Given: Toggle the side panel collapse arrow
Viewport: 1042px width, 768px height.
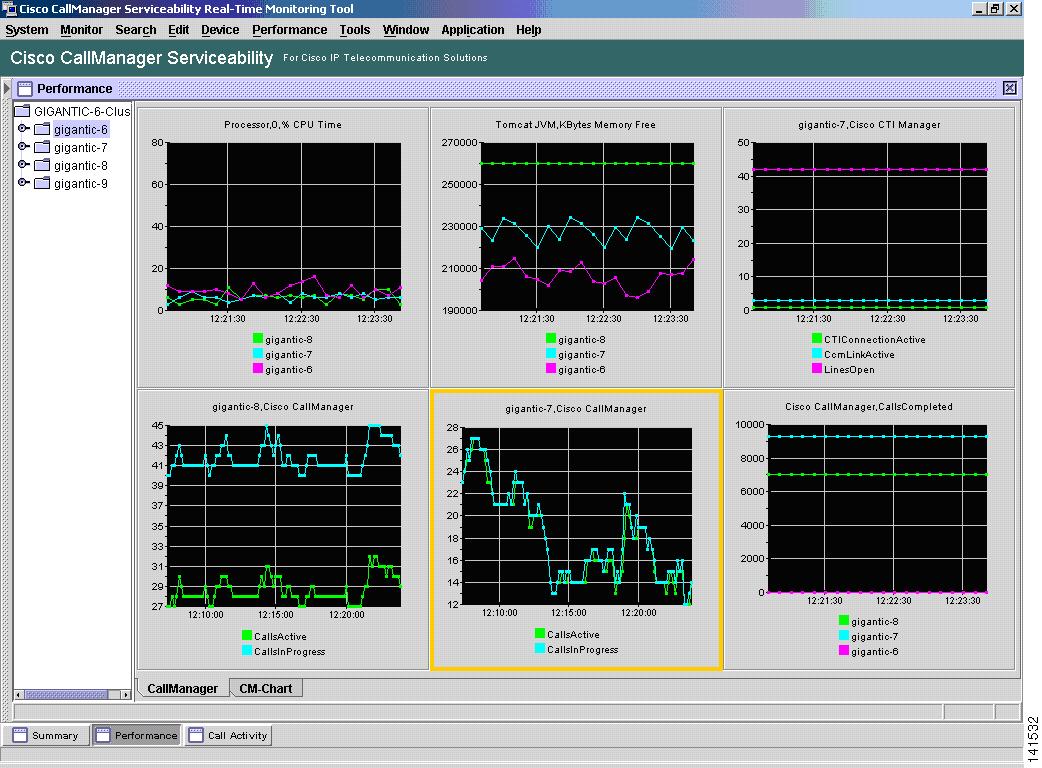Looking at the screenshot, I should tap(7, 88).
